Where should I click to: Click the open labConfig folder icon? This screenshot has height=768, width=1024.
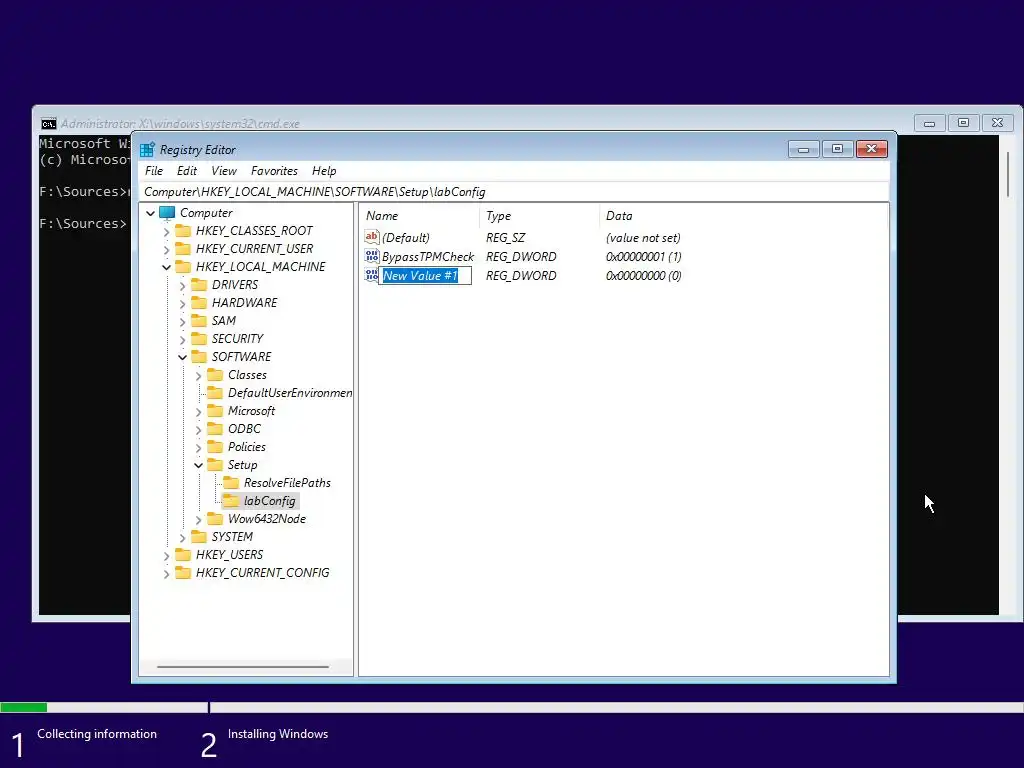[x=231, y=501]
